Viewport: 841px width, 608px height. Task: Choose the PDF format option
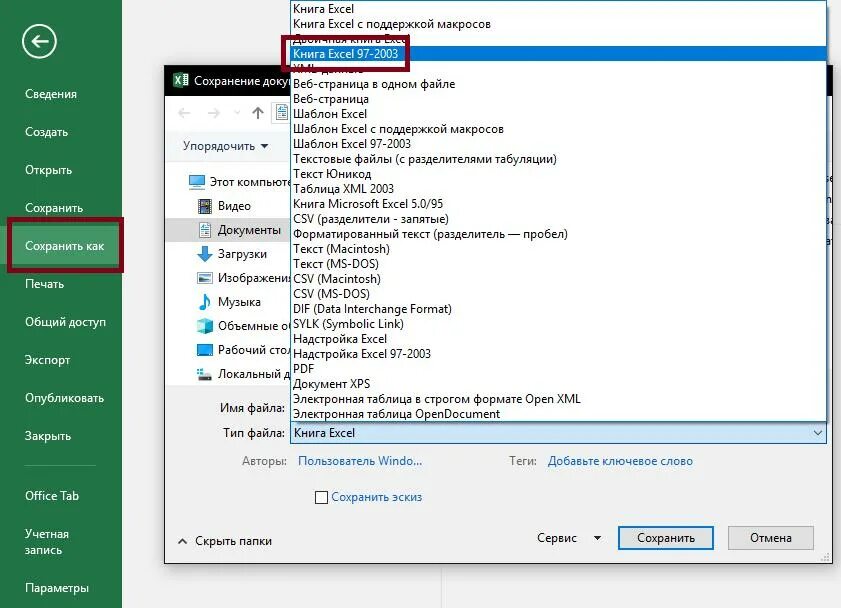coord(558,369)
